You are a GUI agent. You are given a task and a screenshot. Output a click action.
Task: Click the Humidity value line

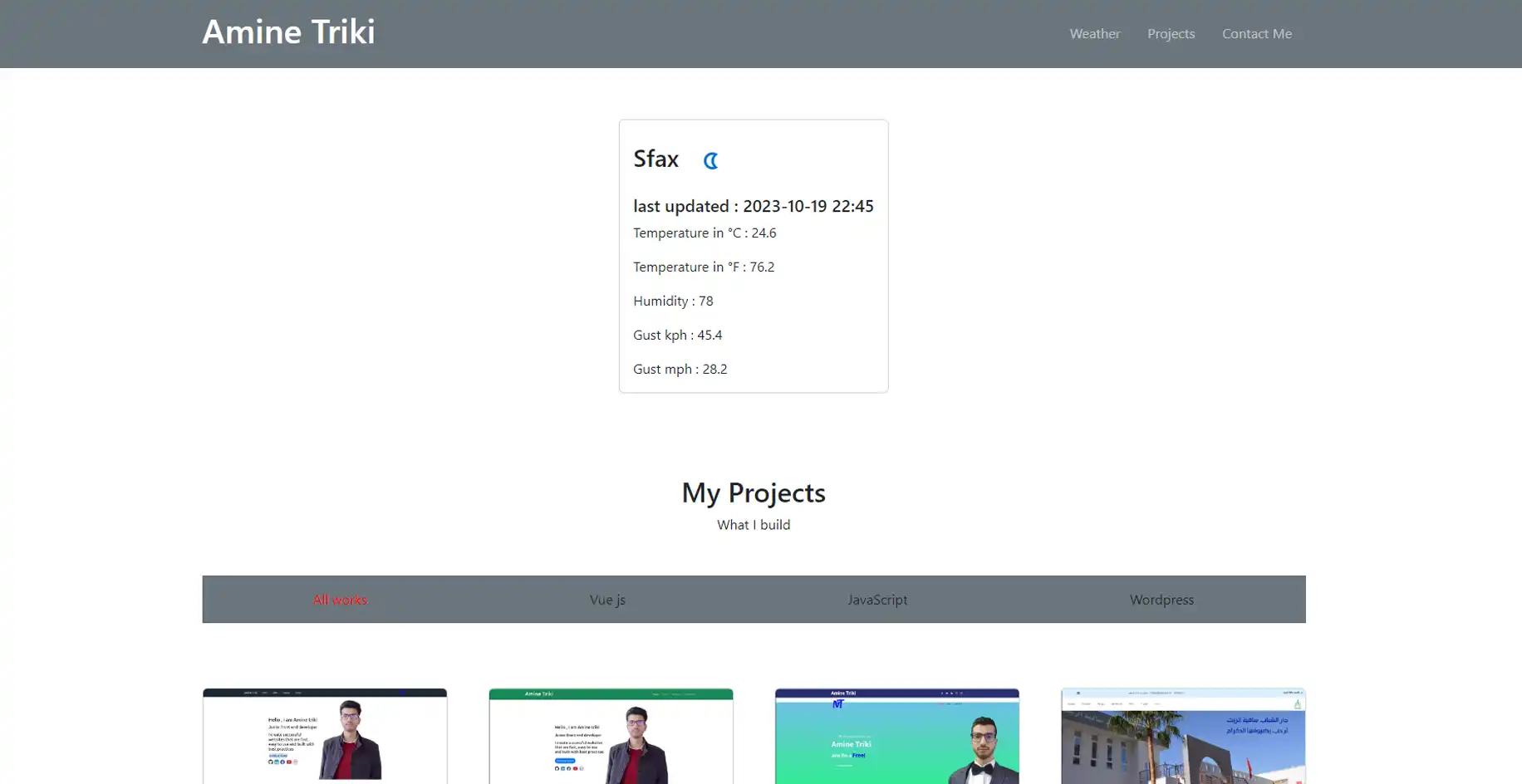(x=673, y=301)
